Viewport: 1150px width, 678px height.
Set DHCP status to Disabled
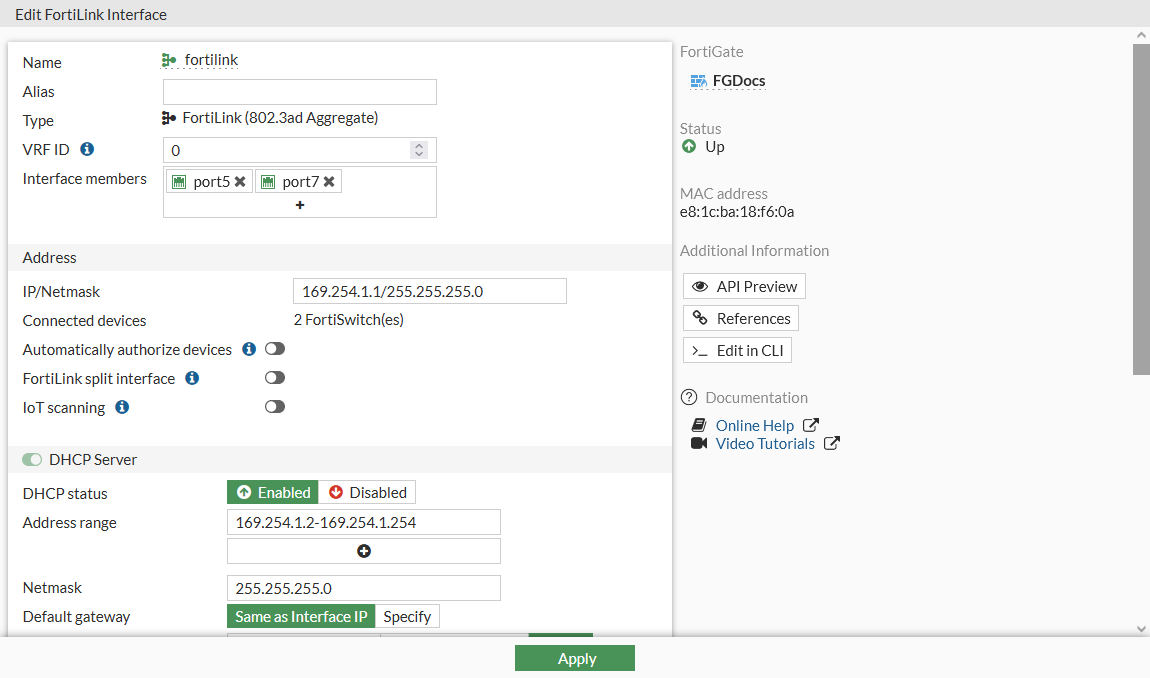368,492
